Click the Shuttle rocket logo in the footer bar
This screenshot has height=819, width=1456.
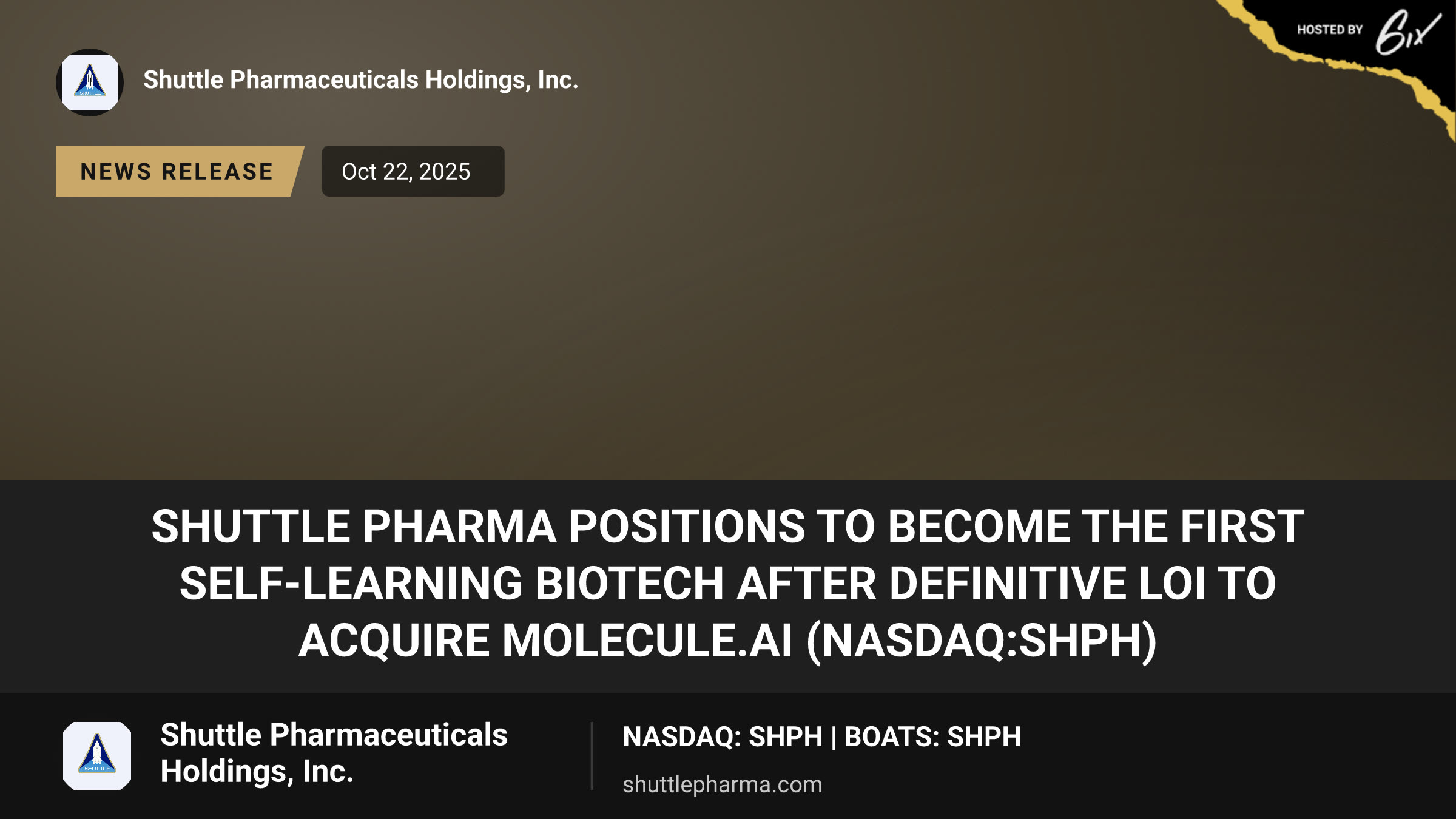(x=97, y=756)
